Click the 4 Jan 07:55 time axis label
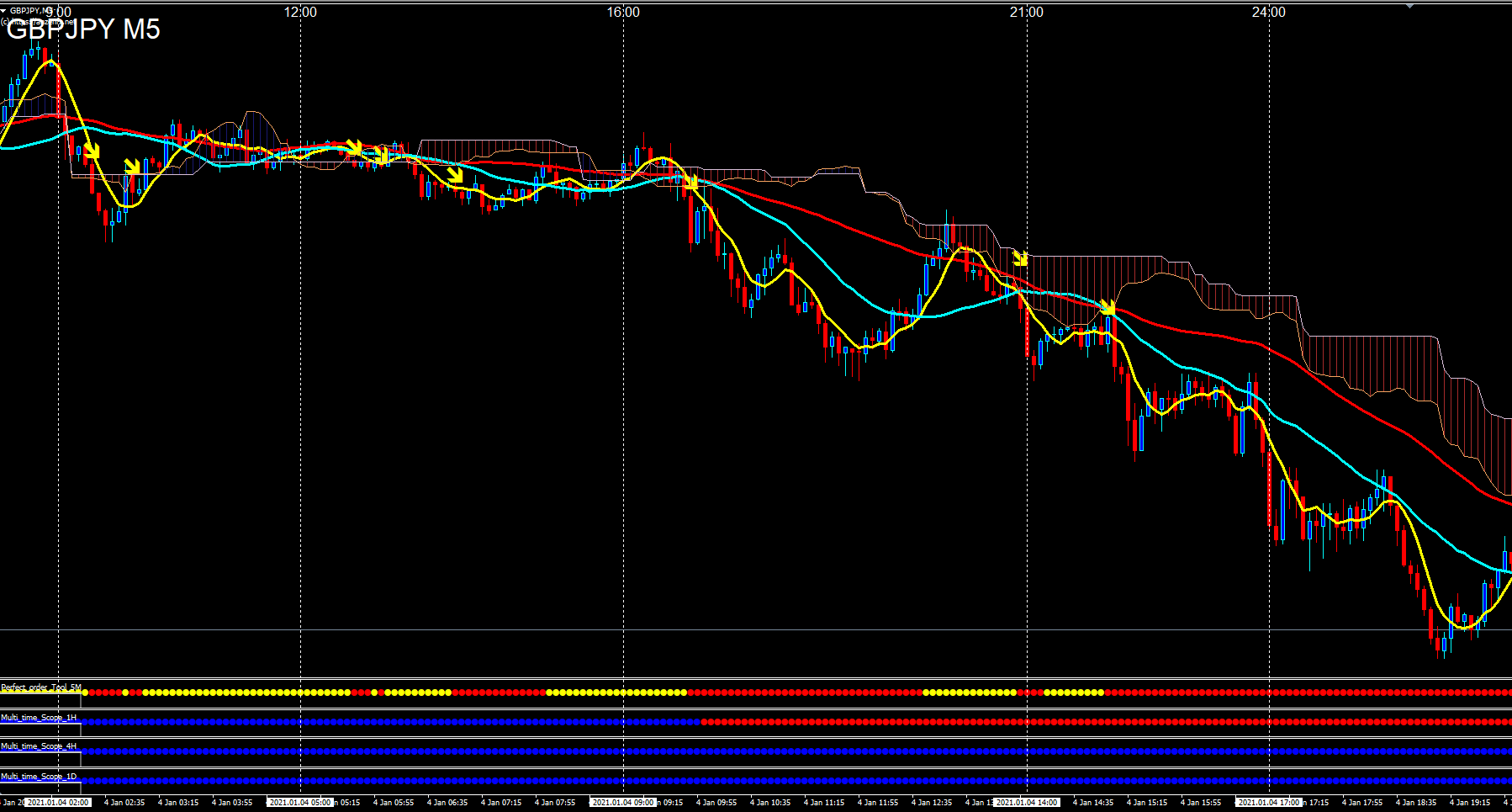The image size is (1512, 812). (x=555, y=803)
